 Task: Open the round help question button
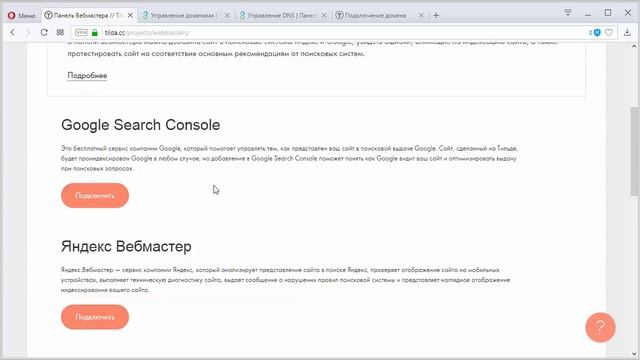click(x=600, y=327)
